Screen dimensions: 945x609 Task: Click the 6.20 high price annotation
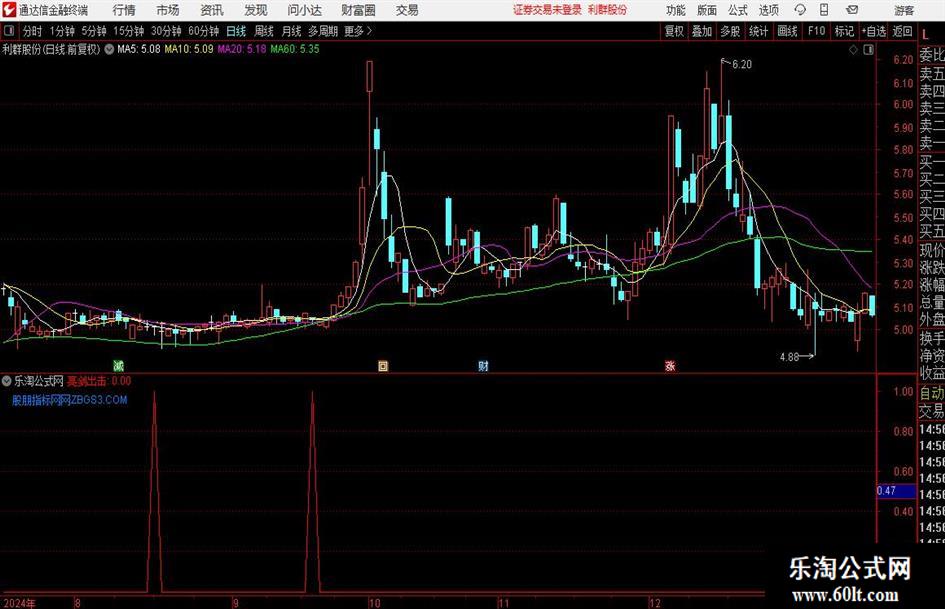tap(742, 65)
